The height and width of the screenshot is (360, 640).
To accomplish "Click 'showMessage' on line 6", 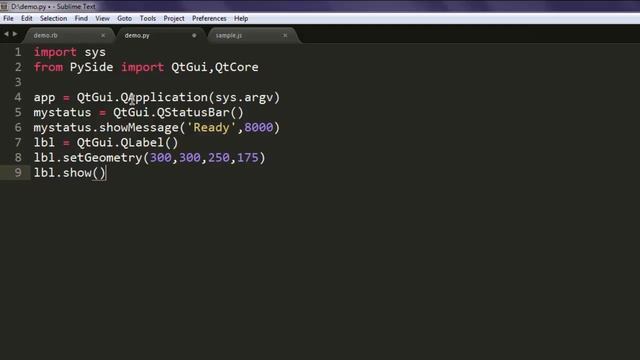I will (x=139, y=127).
